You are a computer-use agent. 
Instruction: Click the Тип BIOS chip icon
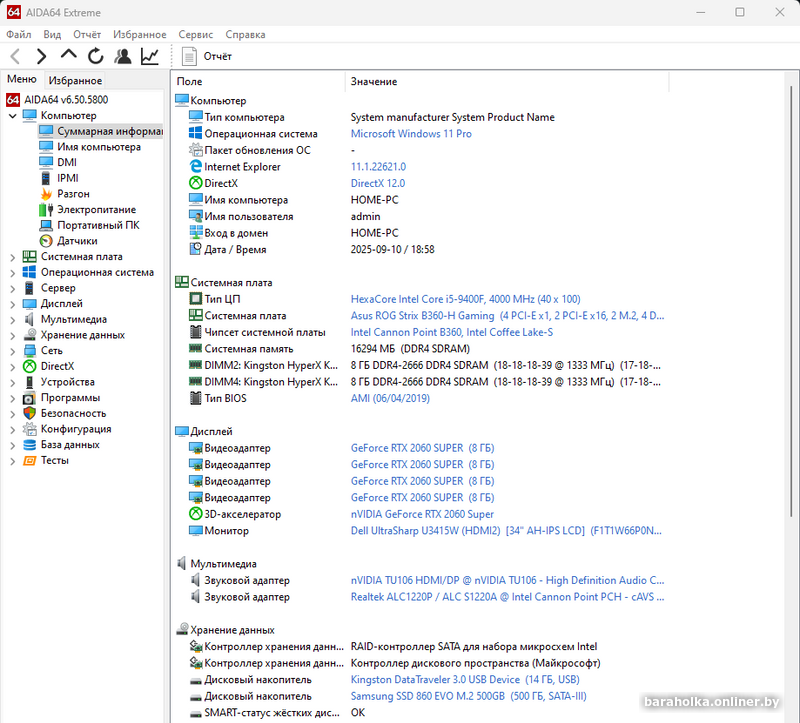click(x=195, y=398)
